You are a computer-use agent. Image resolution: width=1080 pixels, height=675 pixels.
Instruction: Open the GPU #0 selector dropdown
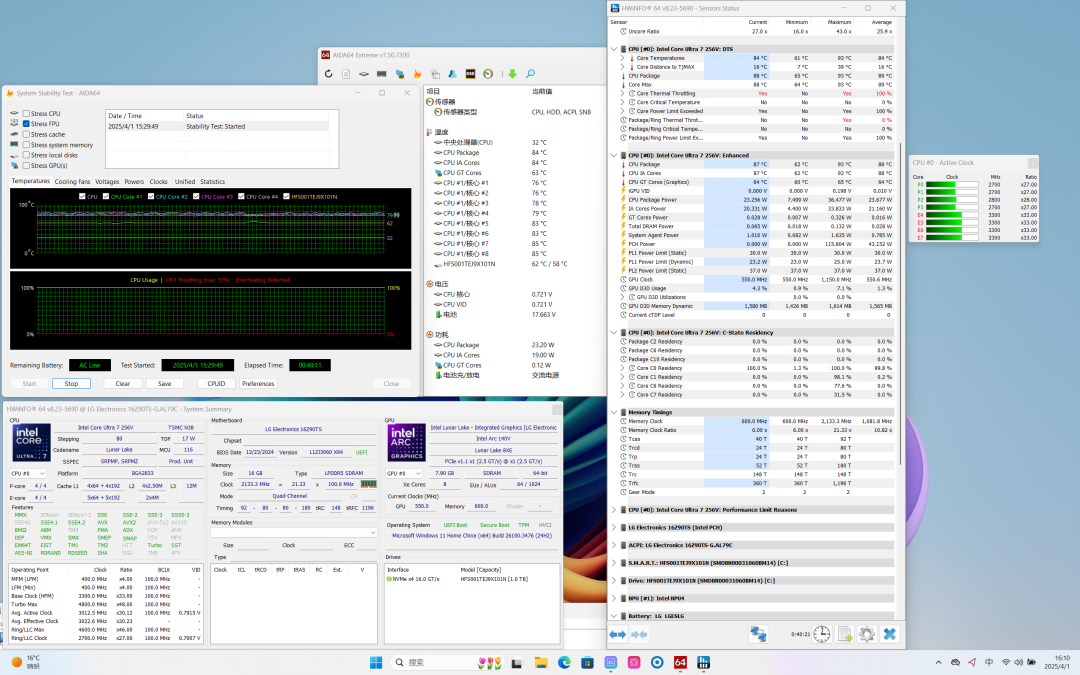tap(404, 473)
